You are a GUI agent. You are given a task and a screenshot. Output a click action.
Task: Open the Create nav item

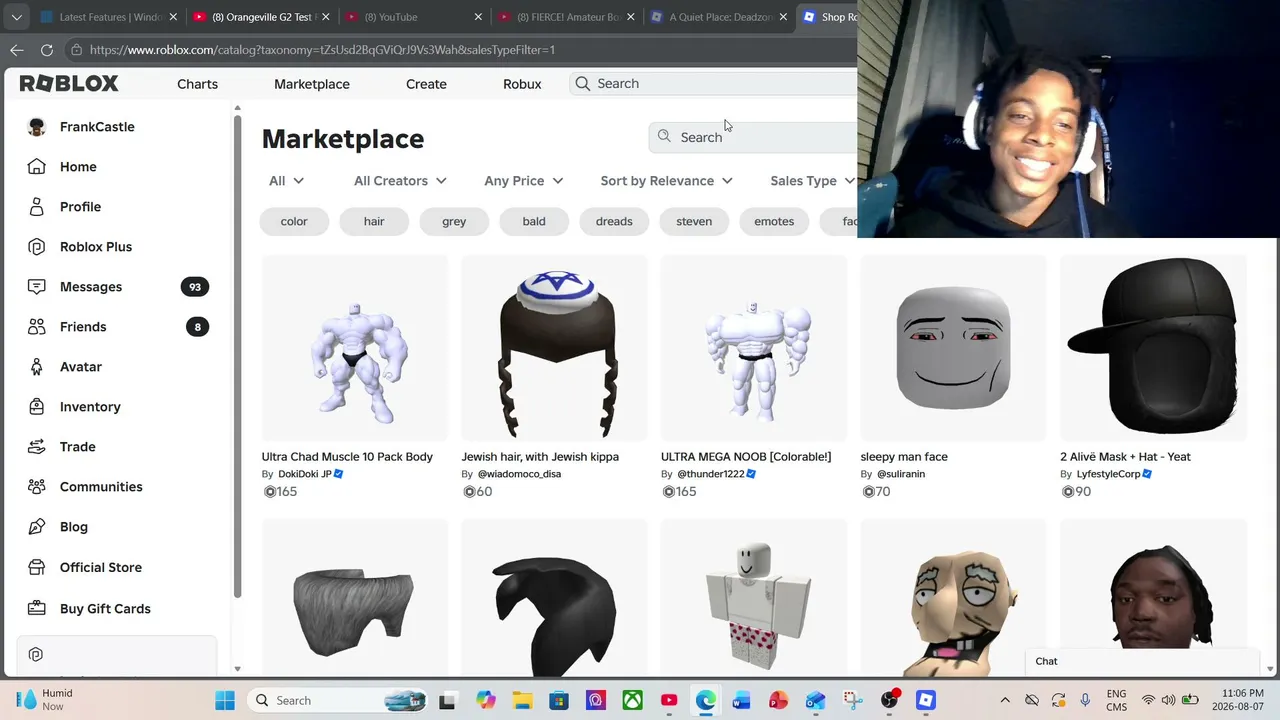click(426, 84)
